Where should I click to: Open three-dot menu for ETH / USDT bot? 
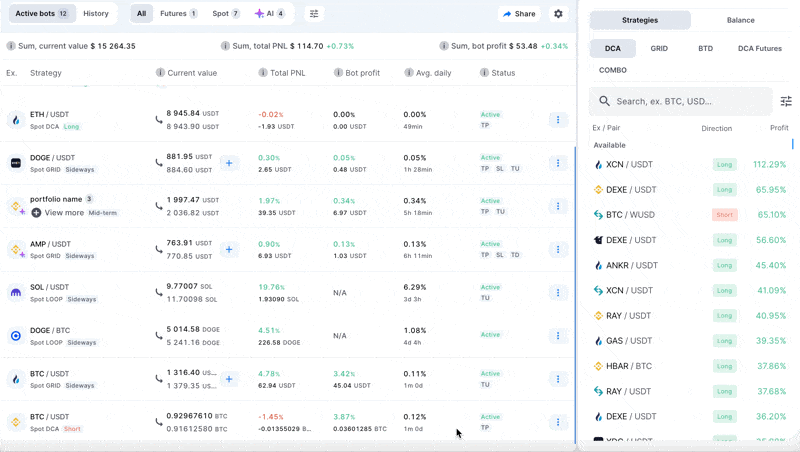558,120
